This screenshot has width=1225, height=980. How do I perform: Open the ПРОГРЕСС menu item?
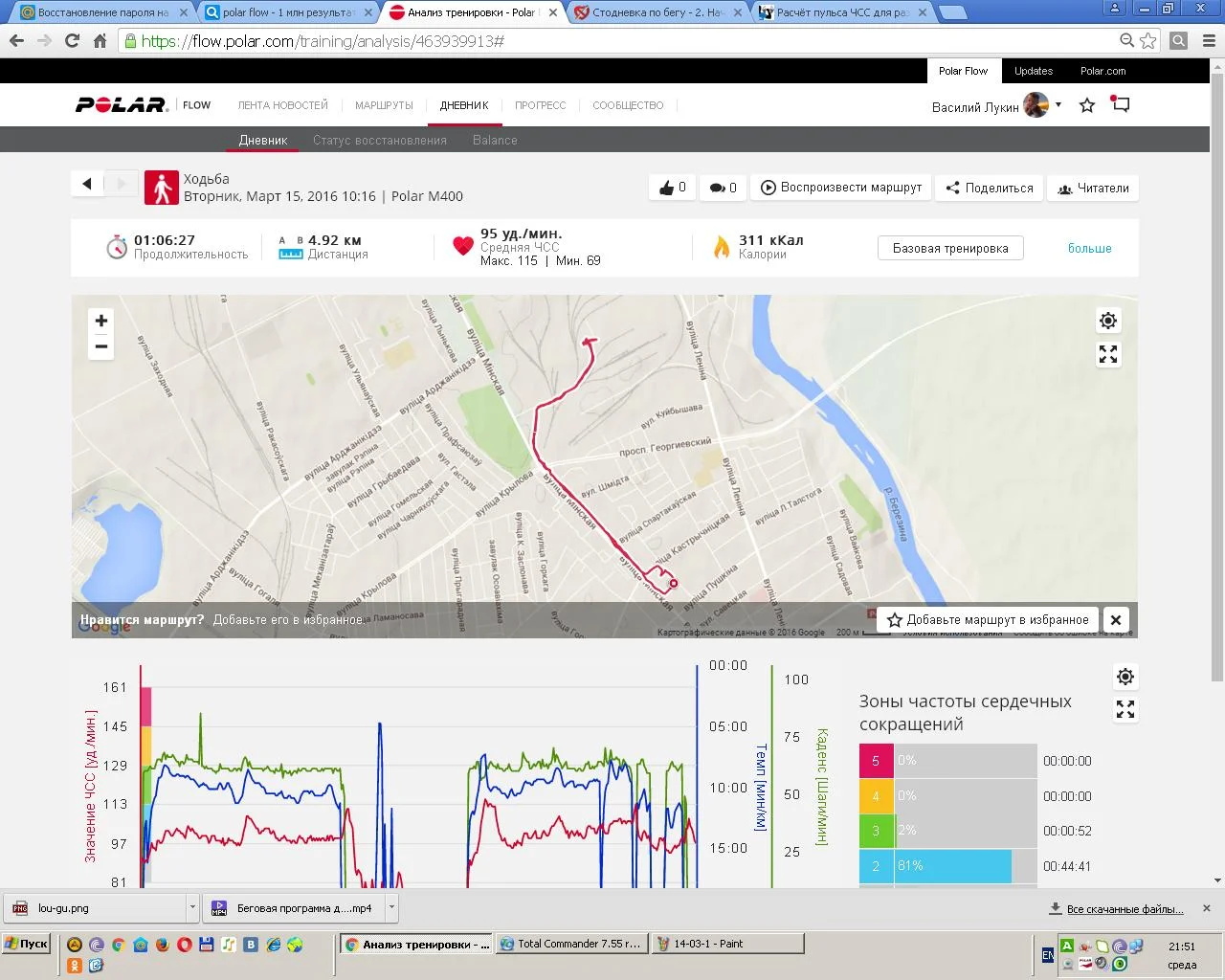point(540,105)
